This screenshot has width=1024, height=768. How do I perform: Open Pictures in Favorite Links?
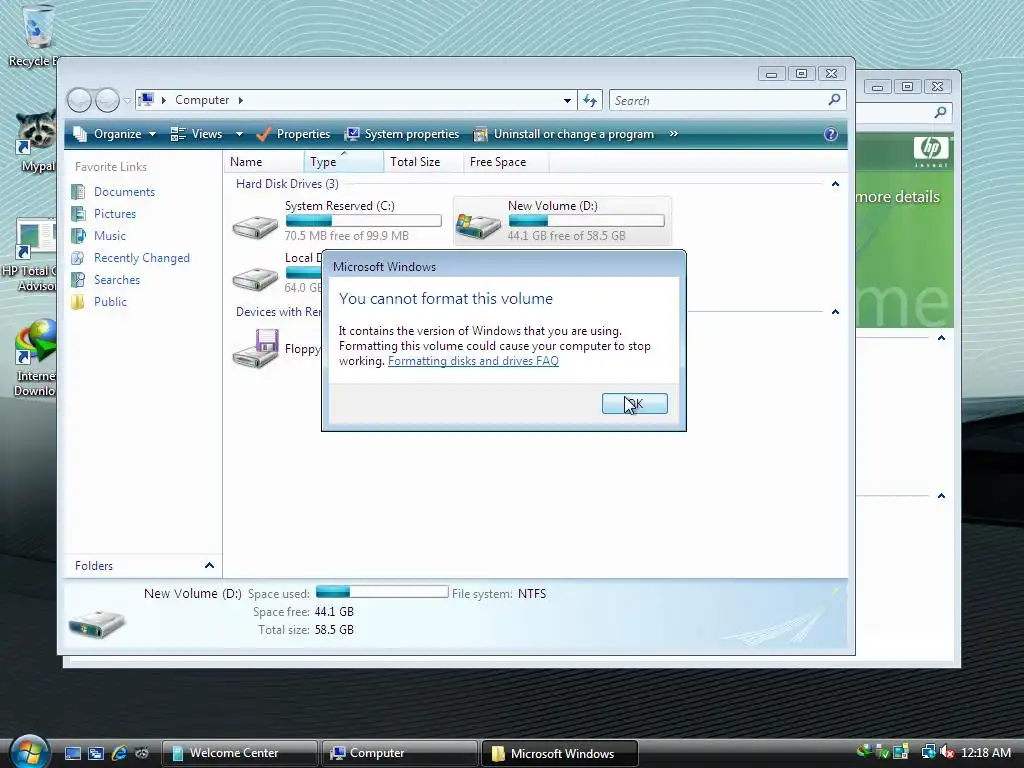[x=115, y=214]
